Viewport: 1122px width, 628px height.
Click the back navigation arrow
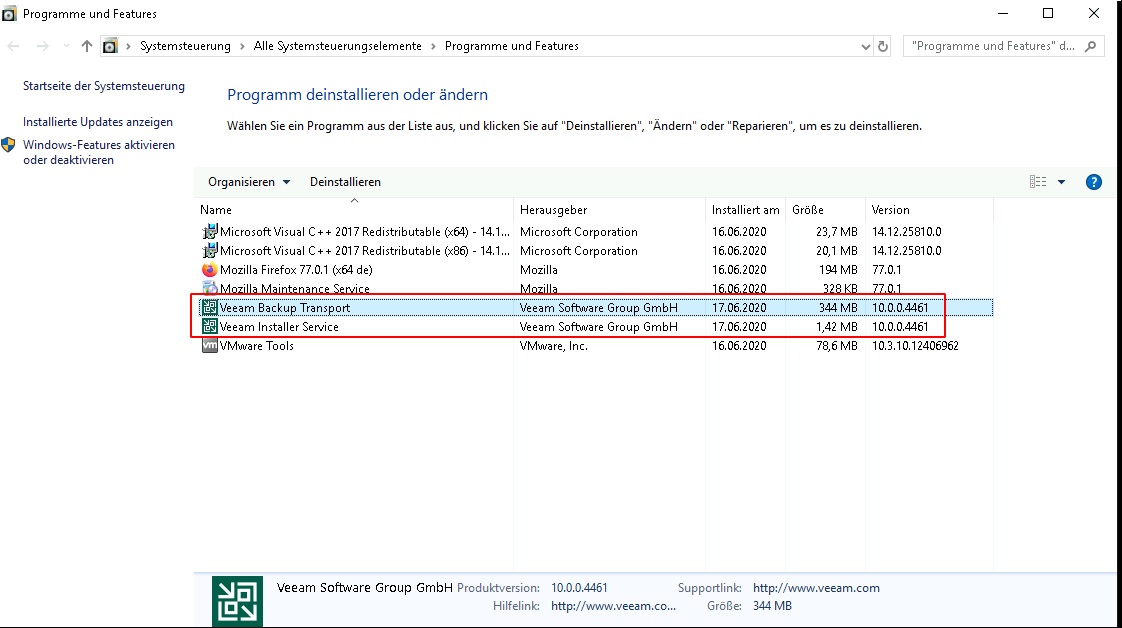[x=14, y=46]
